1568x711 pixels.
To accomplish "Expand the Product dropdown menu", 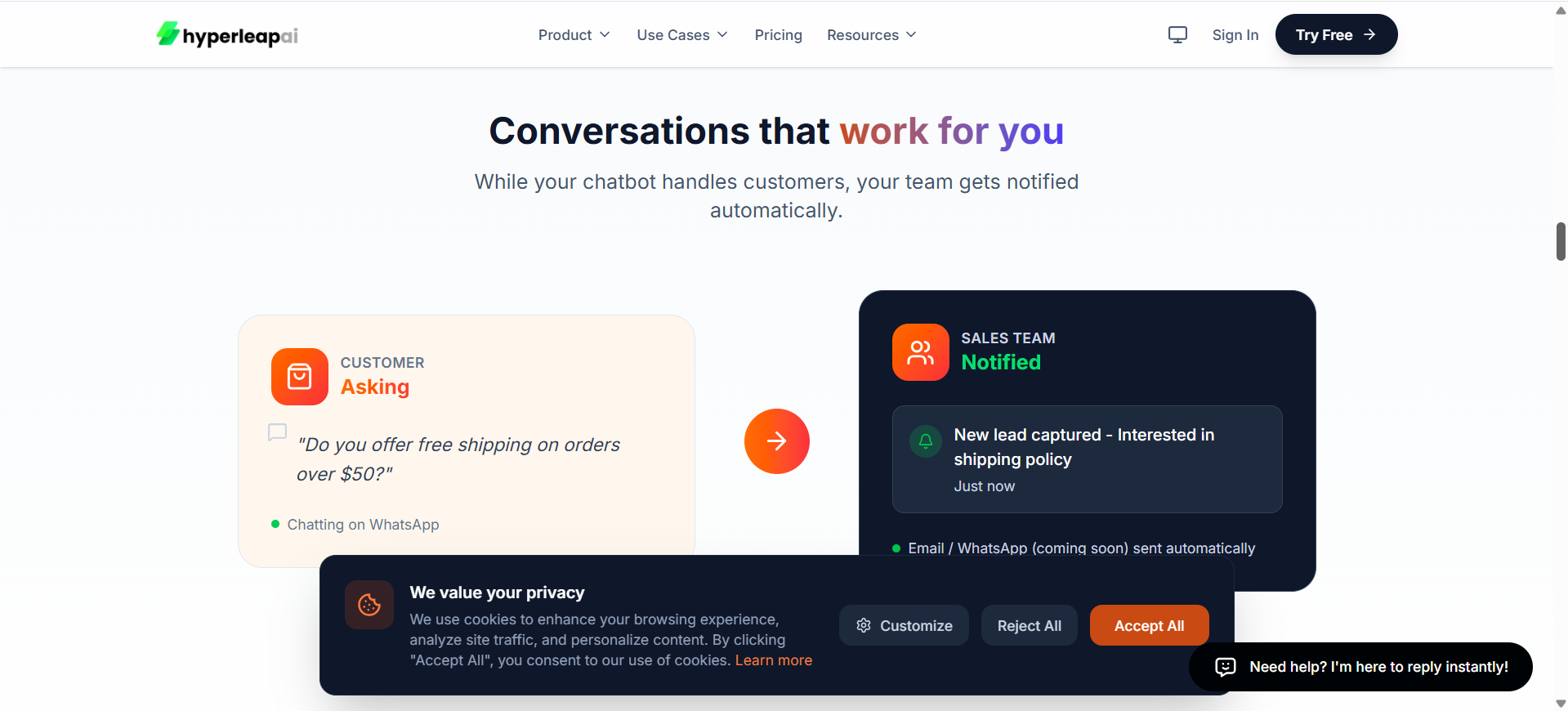I will 574,35.
